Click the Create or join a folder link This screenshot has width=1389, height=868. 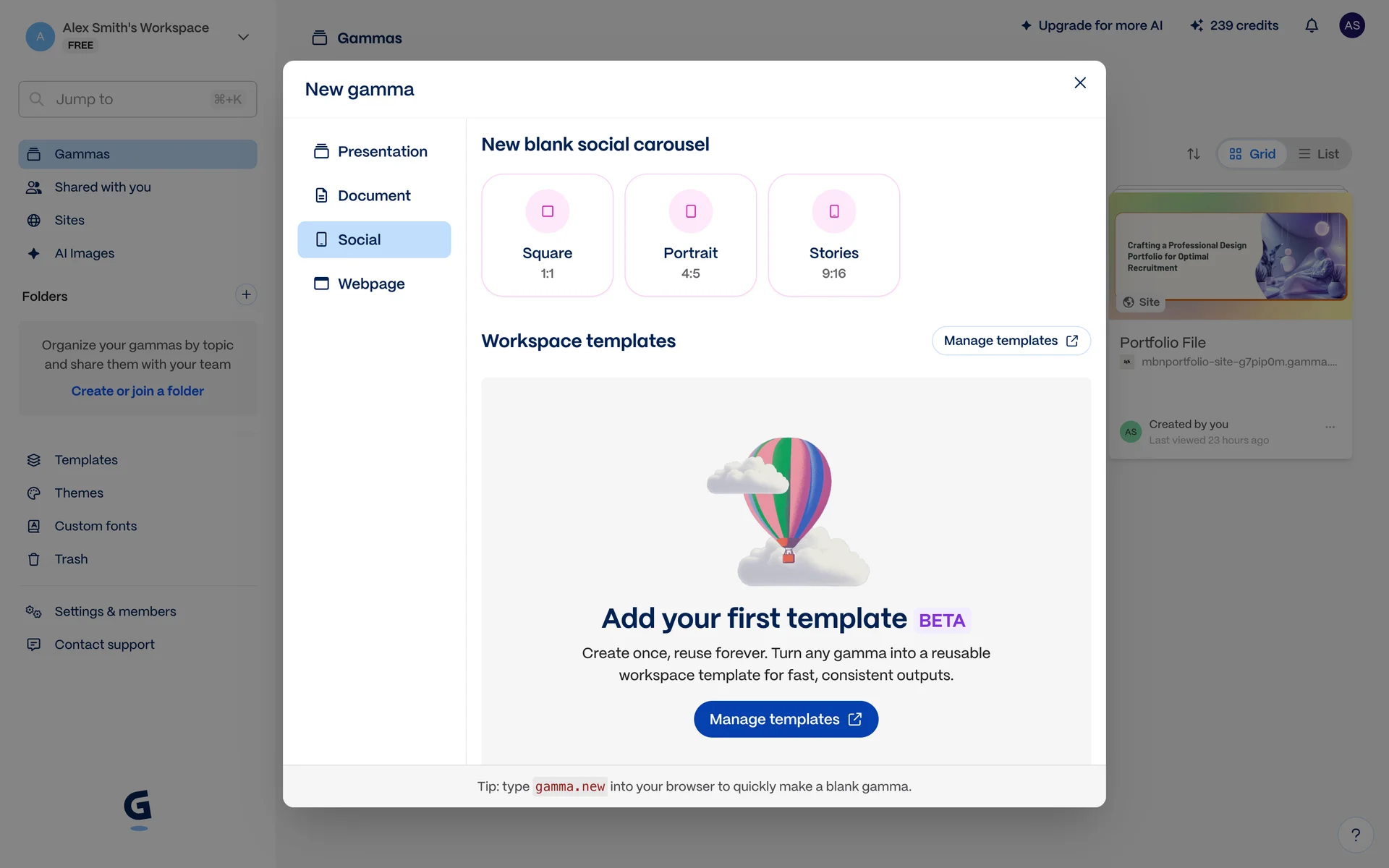(x=137, y=391)
